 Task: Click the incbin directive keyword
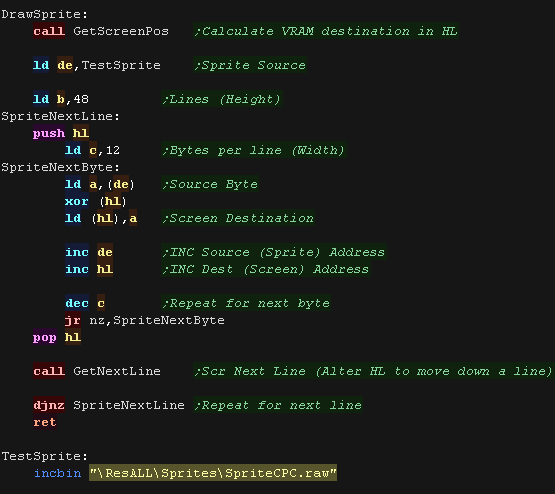point(57,473)
